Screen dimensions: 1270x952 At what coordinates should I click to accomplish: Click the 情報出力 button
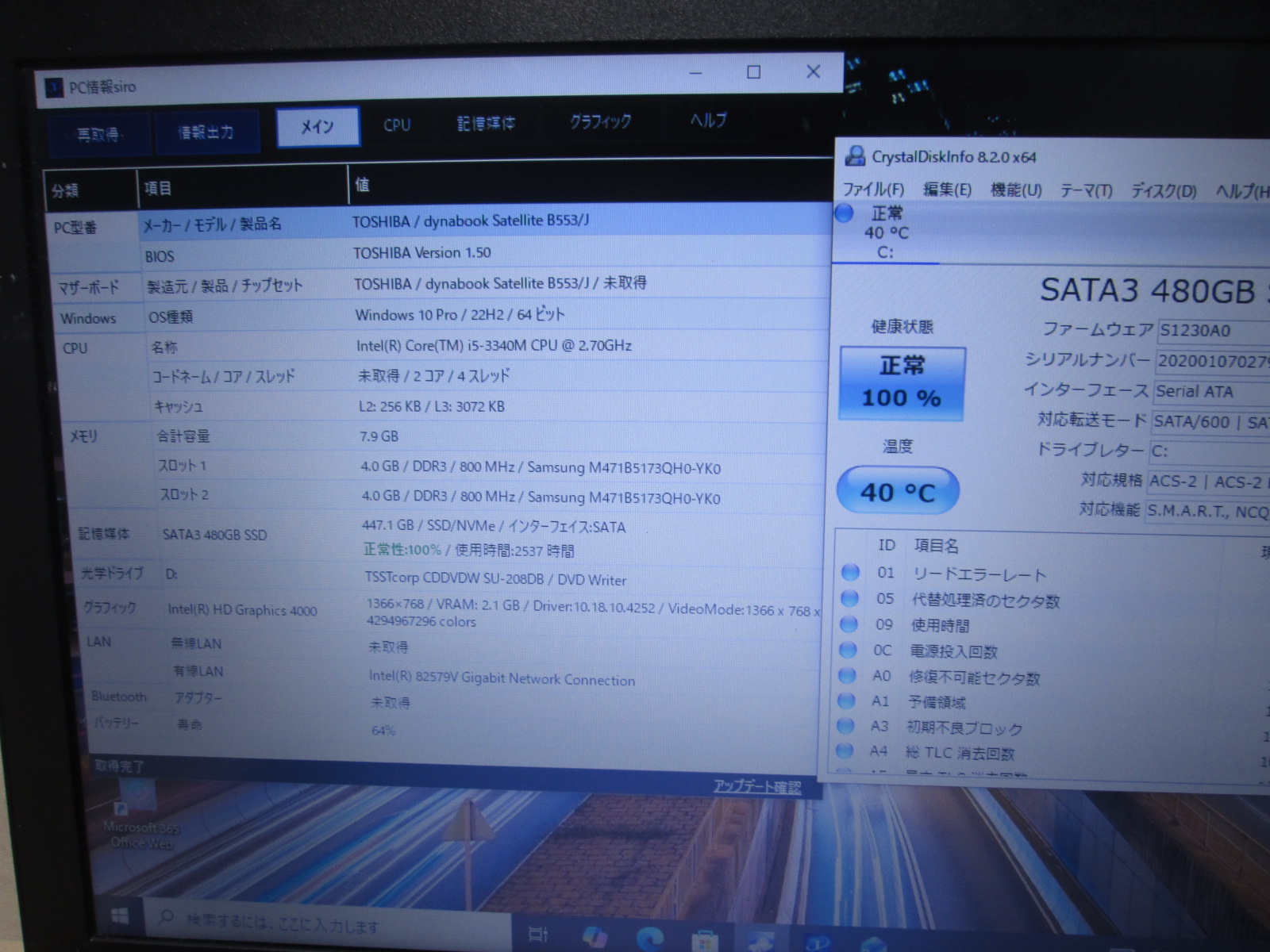pos(206,132)
